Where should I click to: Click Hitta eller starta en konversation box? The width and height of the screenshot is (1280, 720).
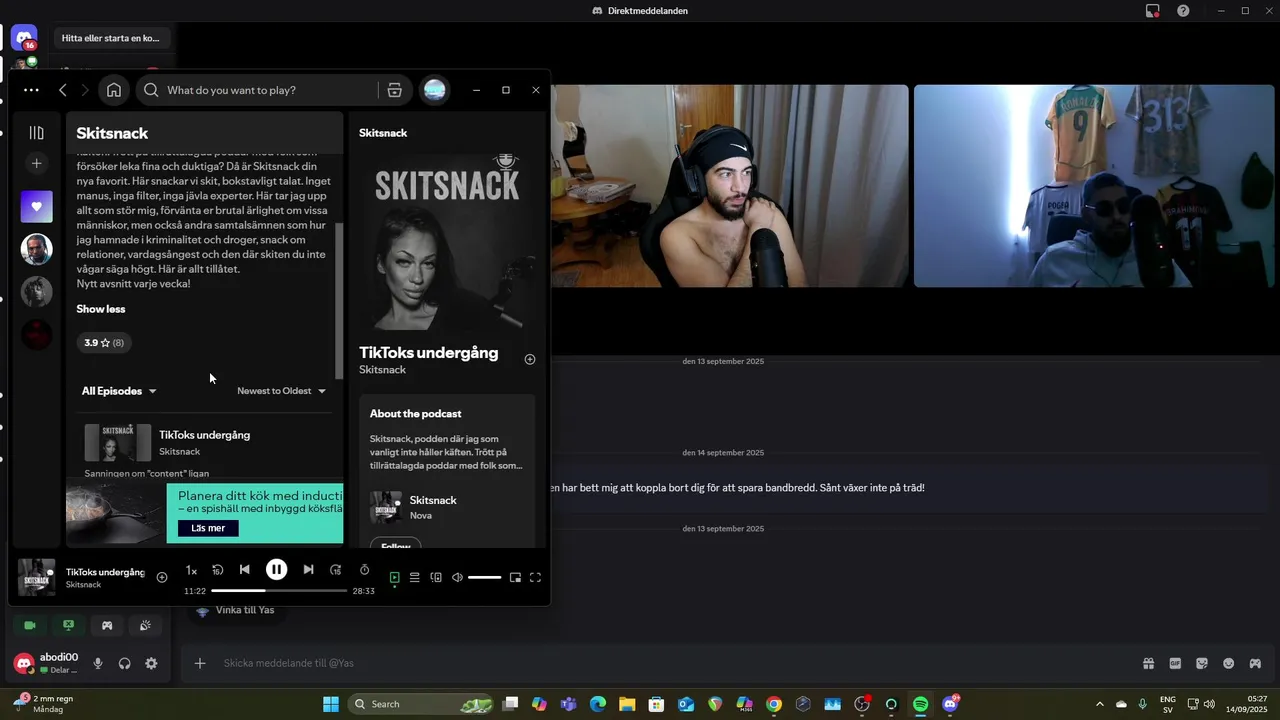[x=111, y=38]
